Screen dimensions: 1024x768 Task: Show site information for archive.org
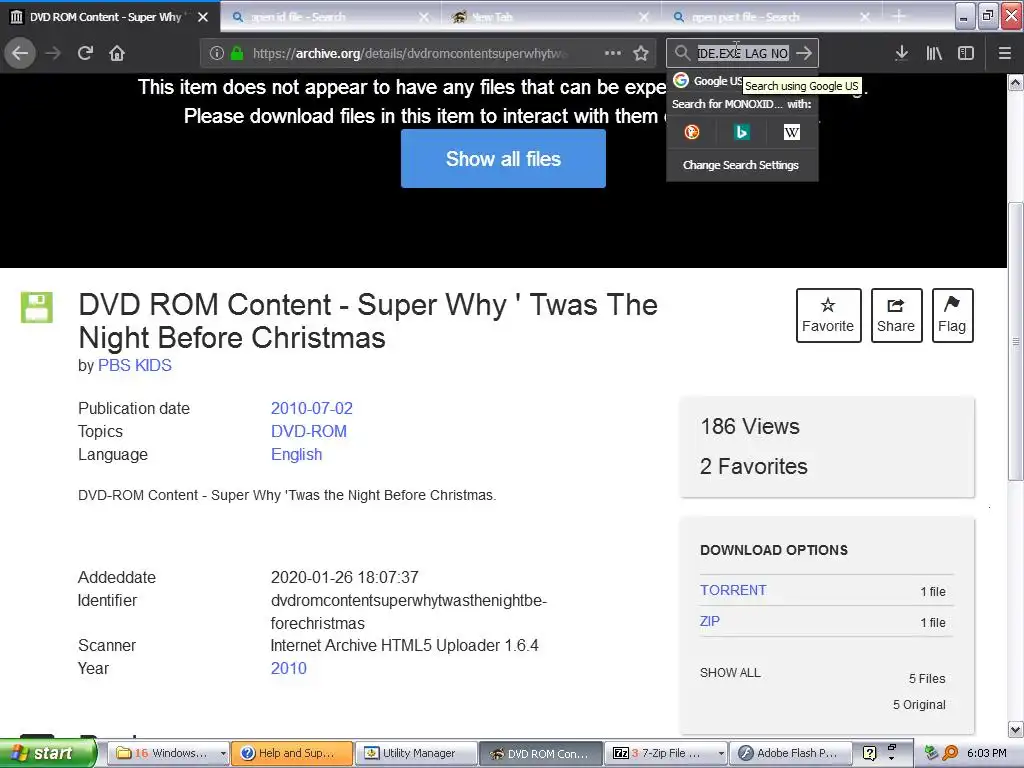coord(217,53)
